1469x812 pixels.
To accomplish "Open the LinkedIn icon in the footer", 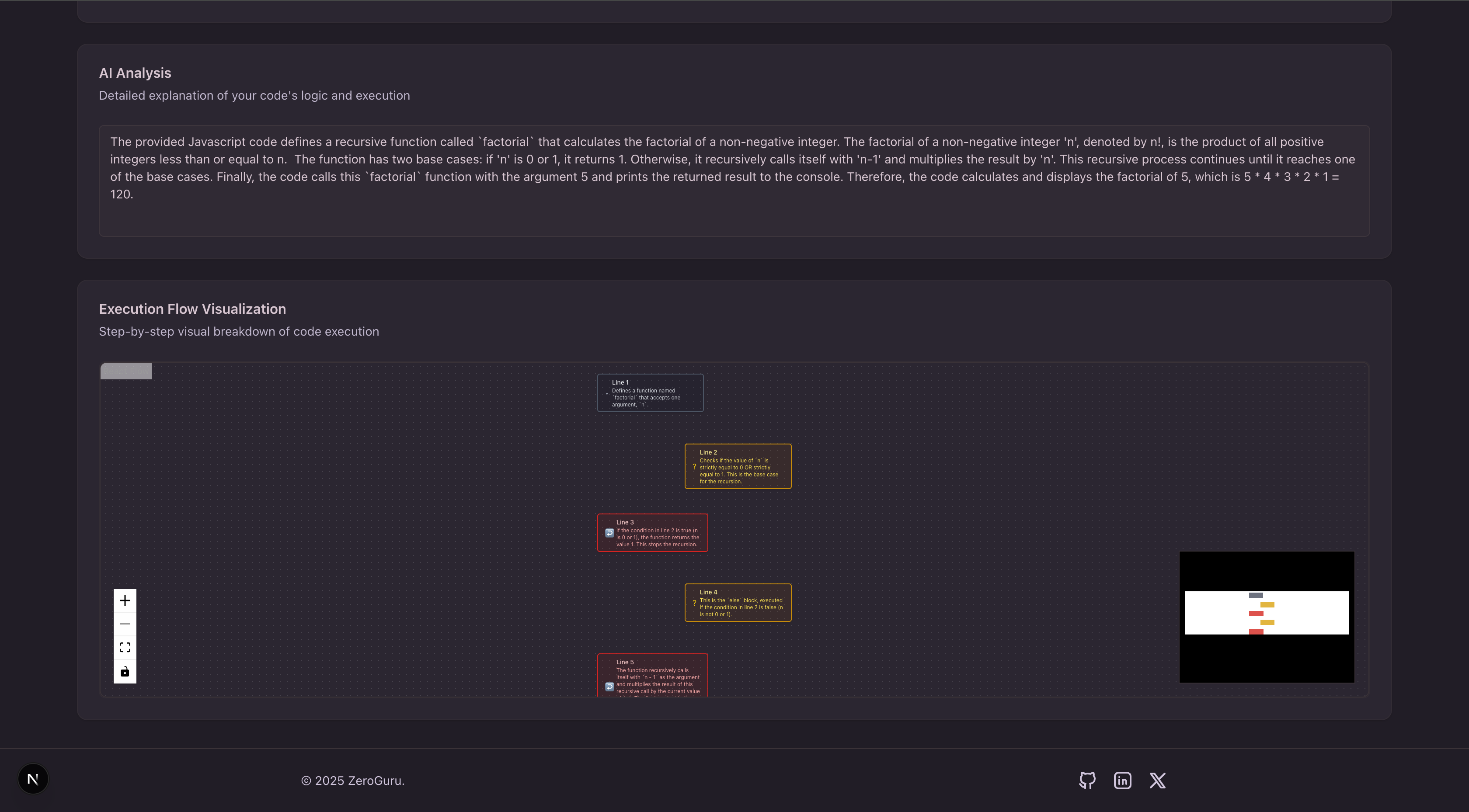I will [1122, 780].
